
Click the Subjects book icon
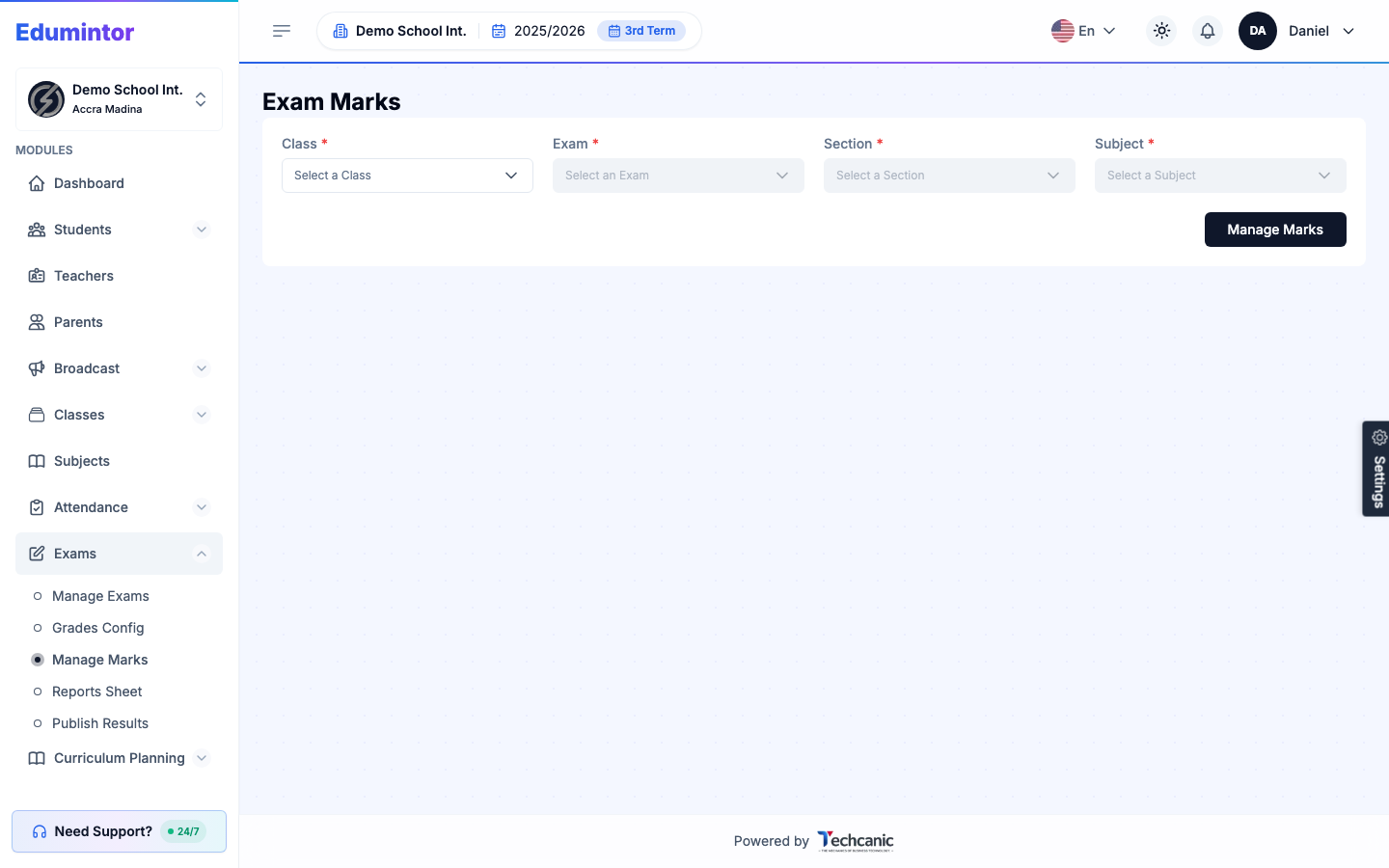pos(37,461)
